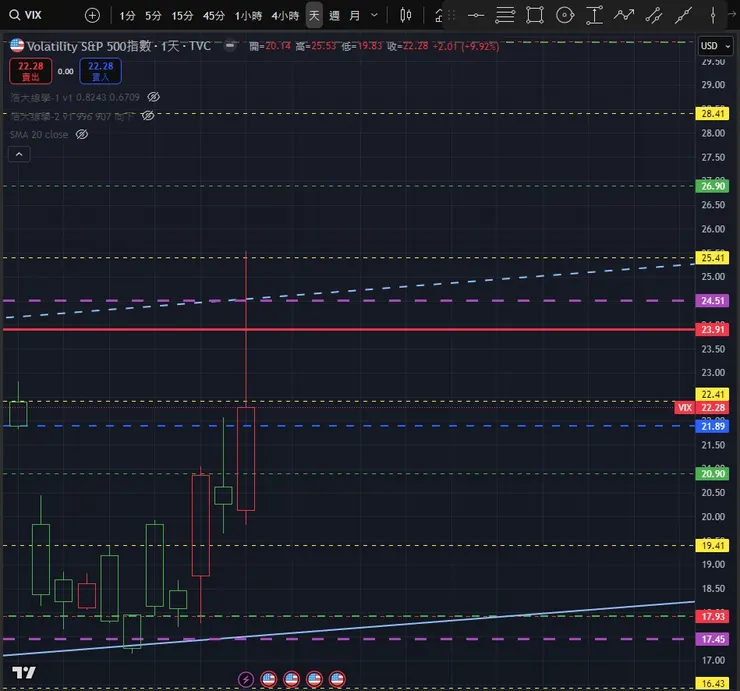Click the purple 24.51 price label
740x691 pixels.
point(712,301)
